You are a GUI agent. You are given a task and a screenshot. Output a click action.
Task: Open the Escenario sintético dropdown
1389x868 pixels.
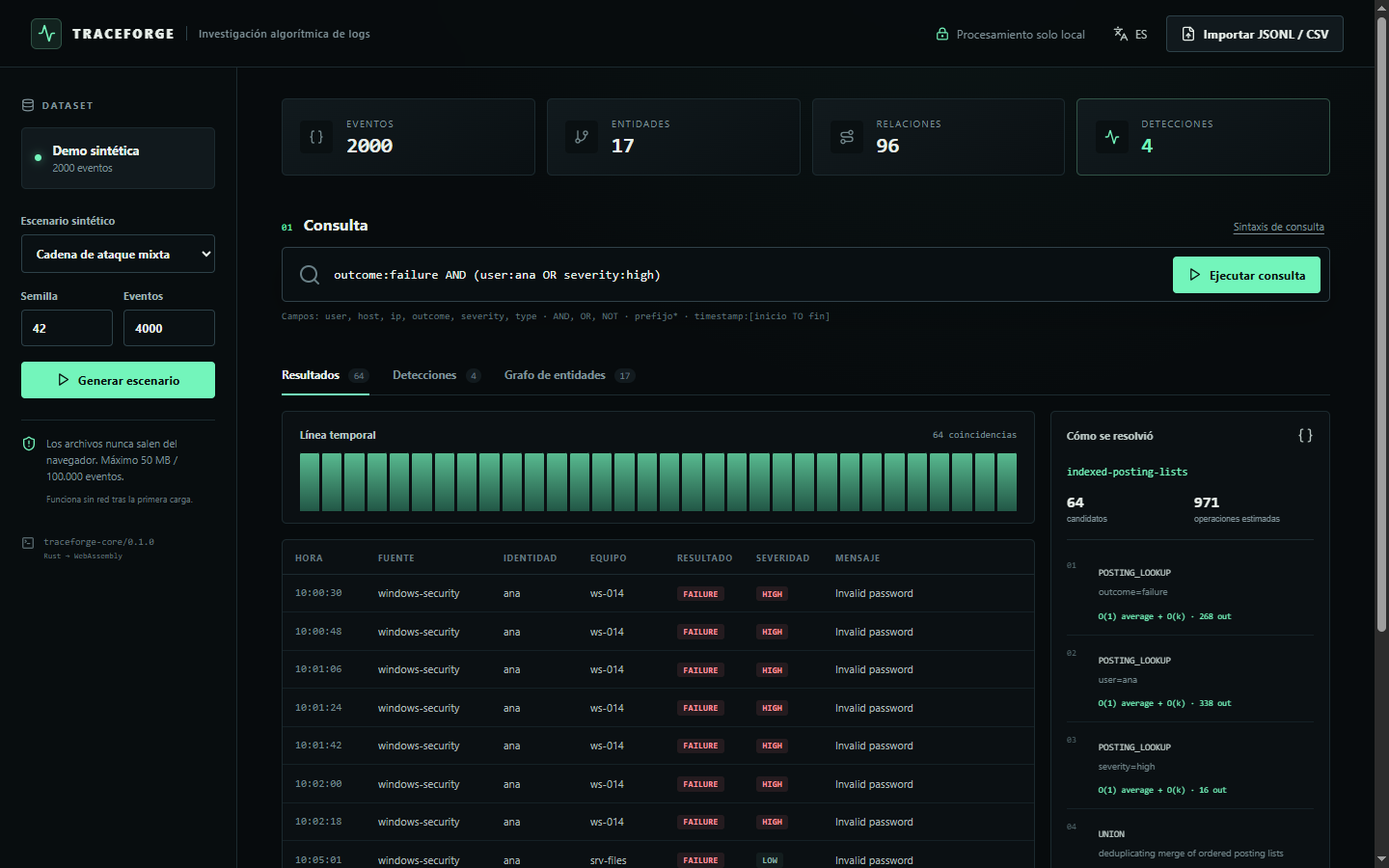tap(118, 254)
